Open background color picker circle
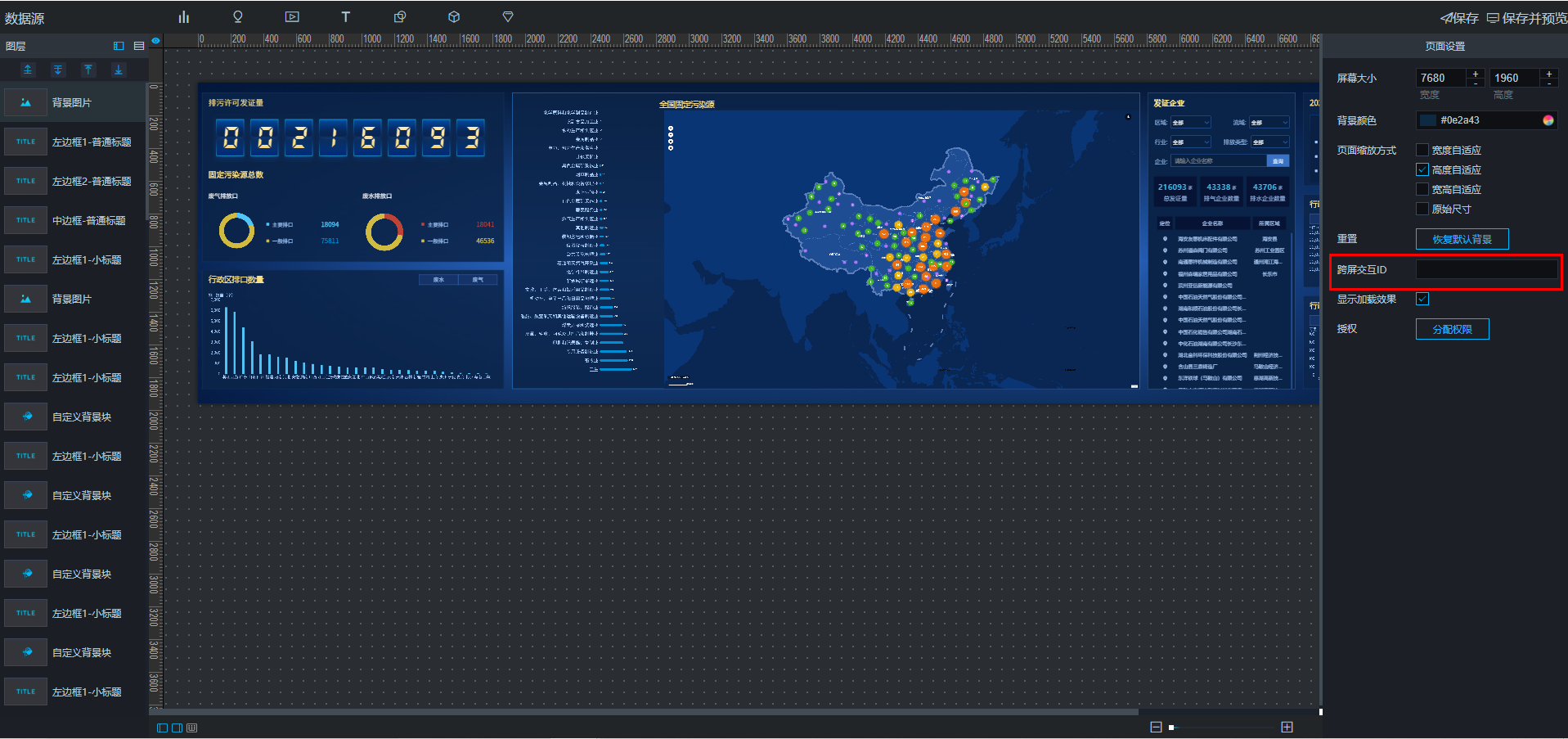 click(x=1548, y=120)
